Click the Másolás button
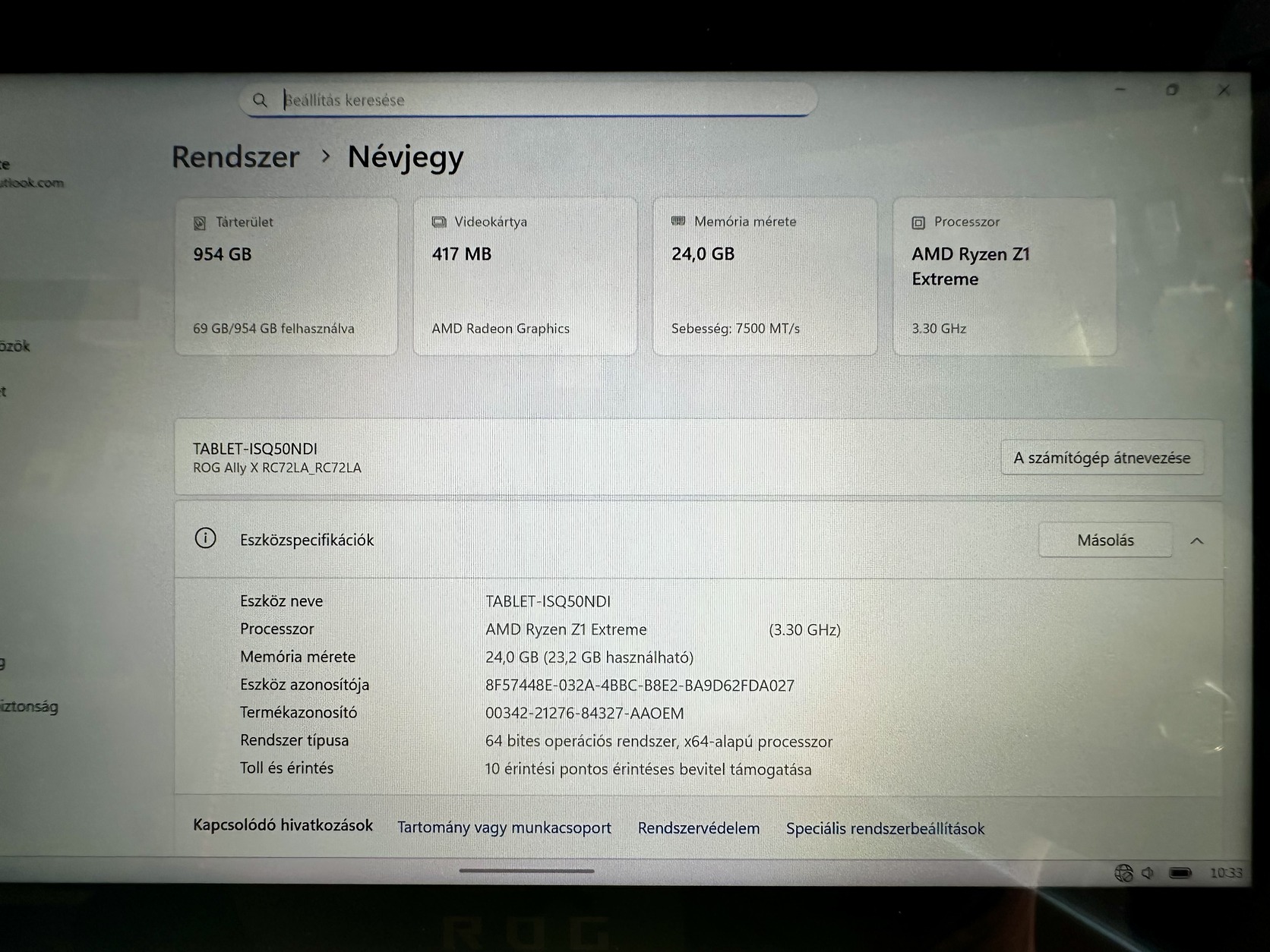The image size is (1270, 952). [1105, 540]
